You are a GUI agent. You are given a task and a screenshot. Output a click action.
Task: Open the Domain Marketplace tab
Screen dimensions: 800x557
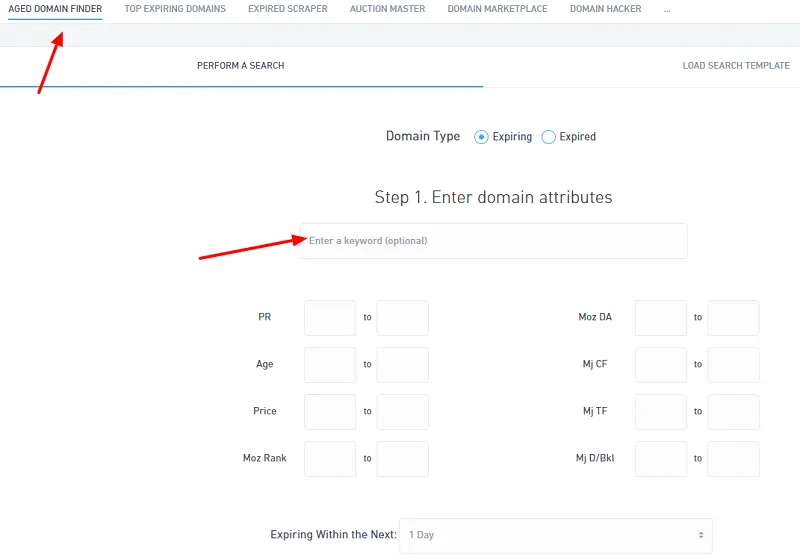(x=497, y=9)
